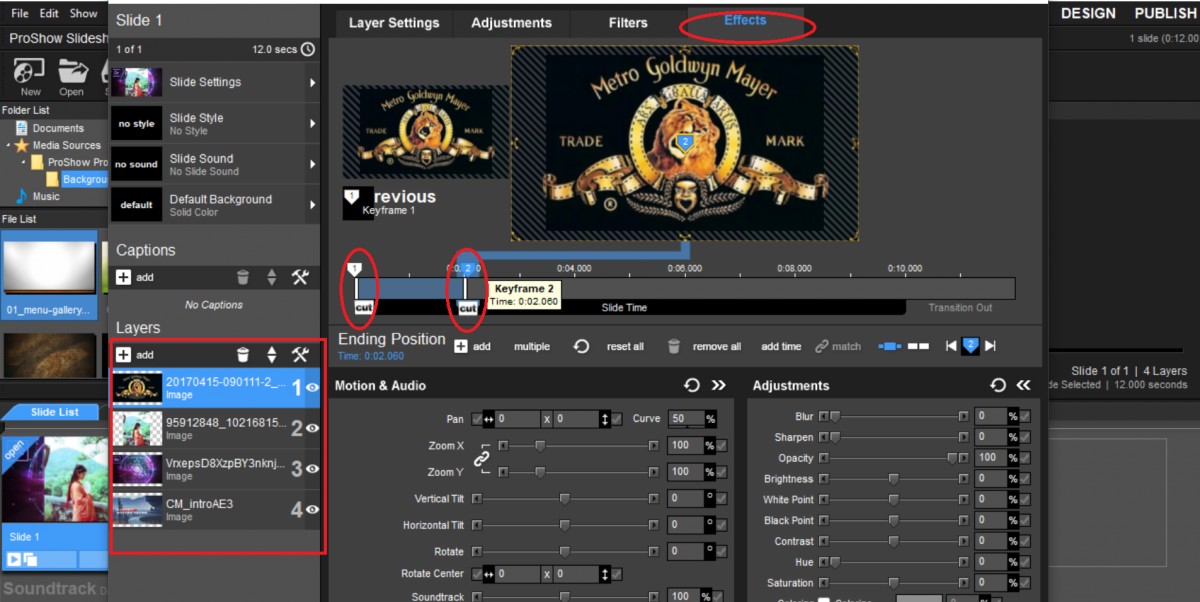Switch to the Effects tab

(745, 20)
